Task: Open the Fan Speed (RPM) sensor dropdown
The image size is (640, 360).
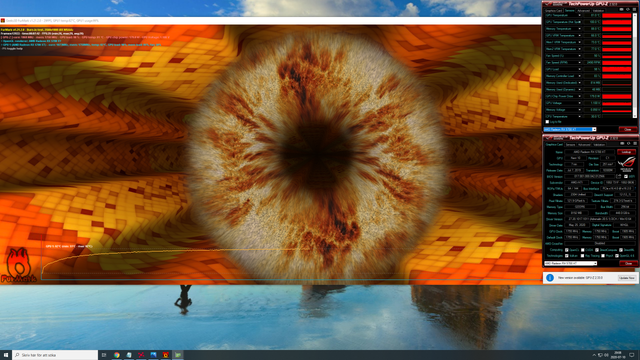Action: [579, 62]
